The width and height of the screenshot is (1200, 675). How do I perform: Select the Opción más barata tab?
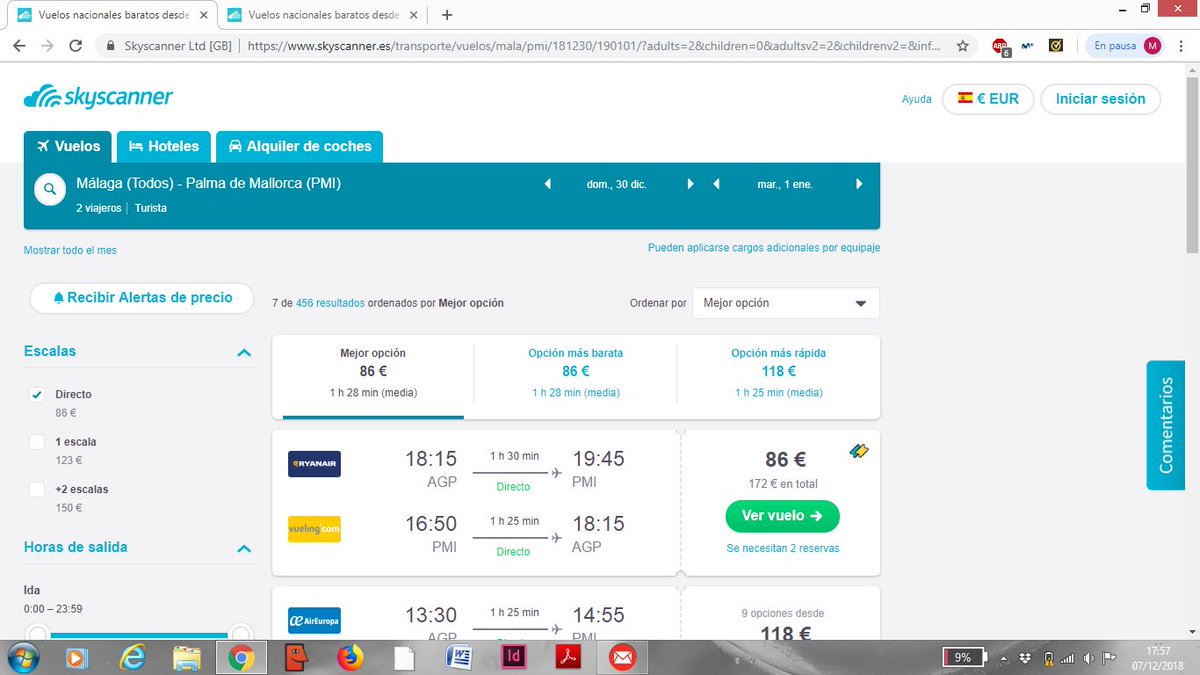tap(576, 376)
